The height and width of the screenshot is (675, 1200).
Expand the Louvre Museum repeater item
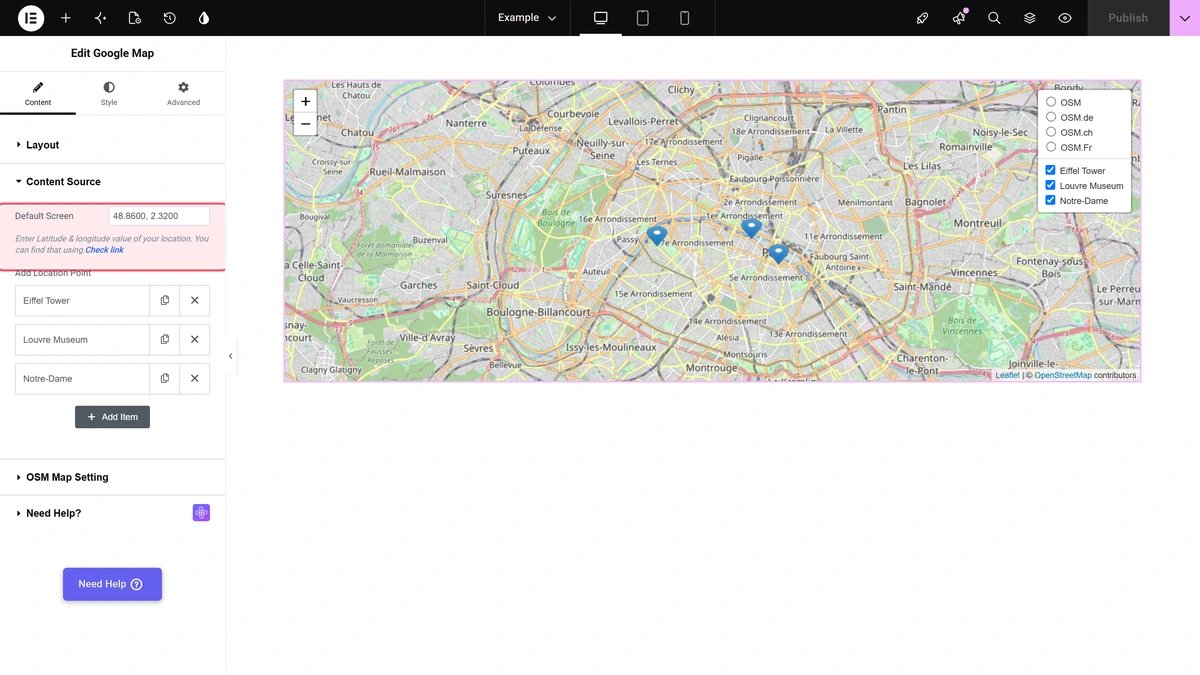point(82,339)
